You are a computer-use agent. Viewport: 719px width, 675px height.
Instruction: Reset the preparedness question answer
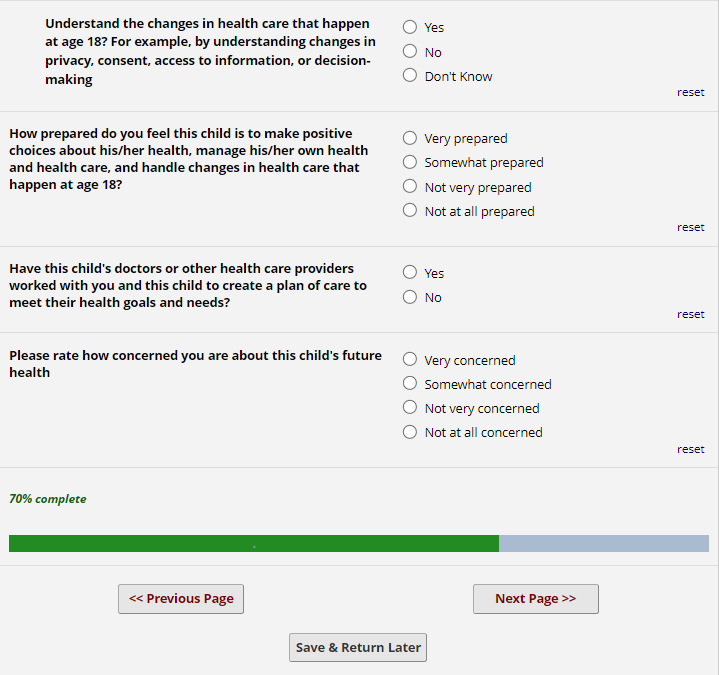(690, 227)
